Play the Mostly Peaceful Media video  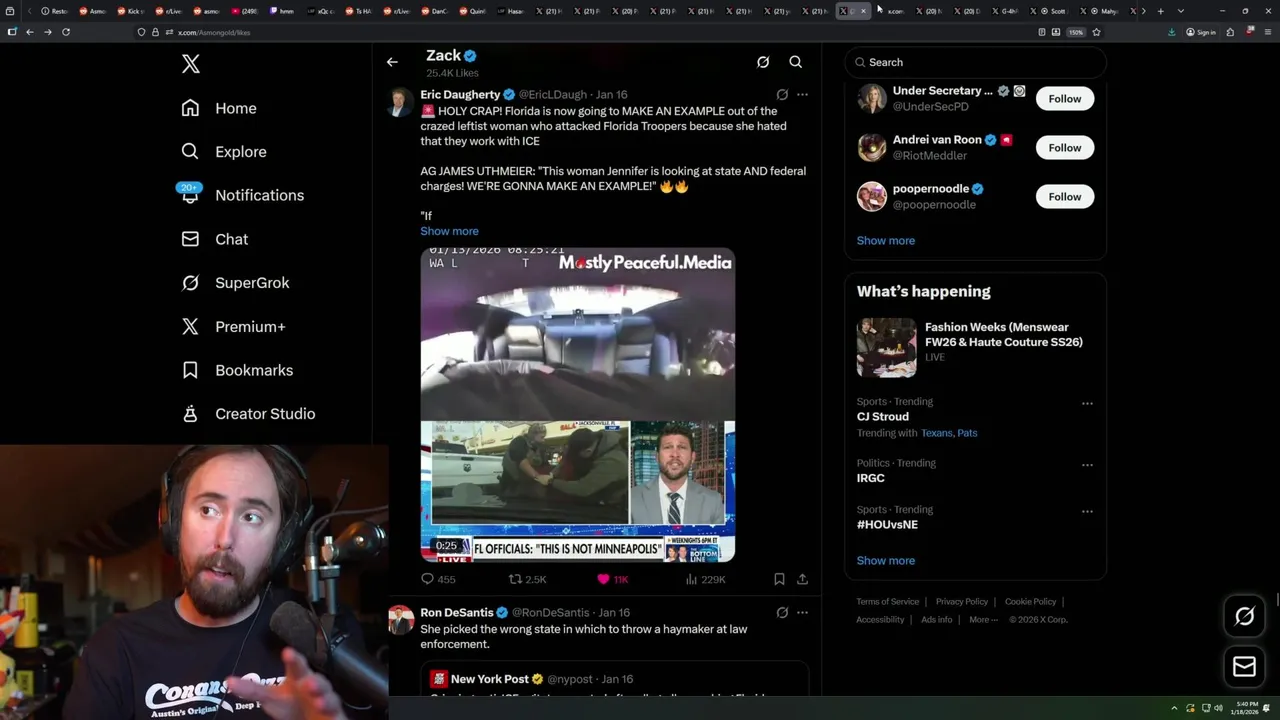click(577, 405)
